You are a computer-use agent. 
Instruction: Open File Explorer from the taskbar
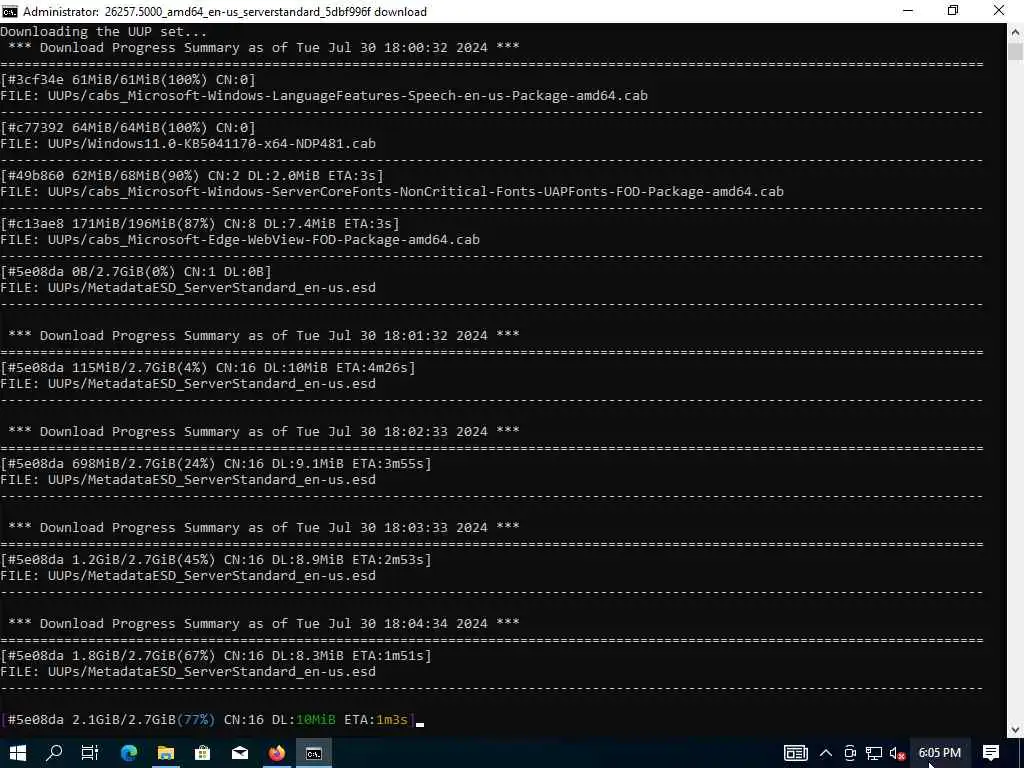(x=165, y=753)
